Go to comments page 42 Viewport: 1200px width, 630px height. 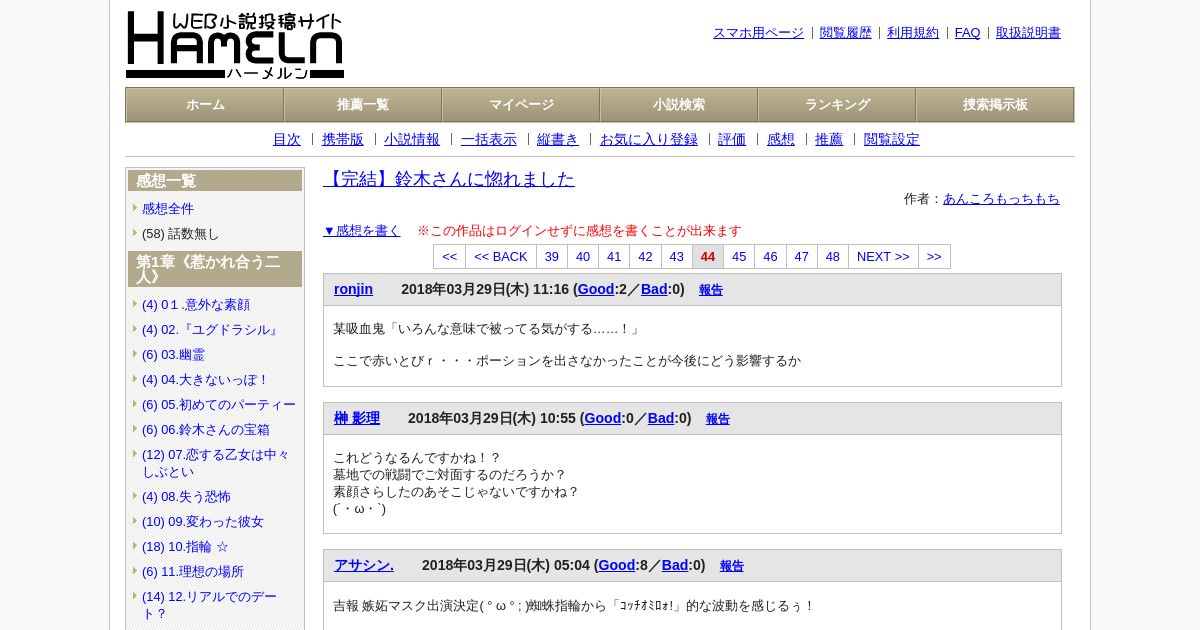646,257
